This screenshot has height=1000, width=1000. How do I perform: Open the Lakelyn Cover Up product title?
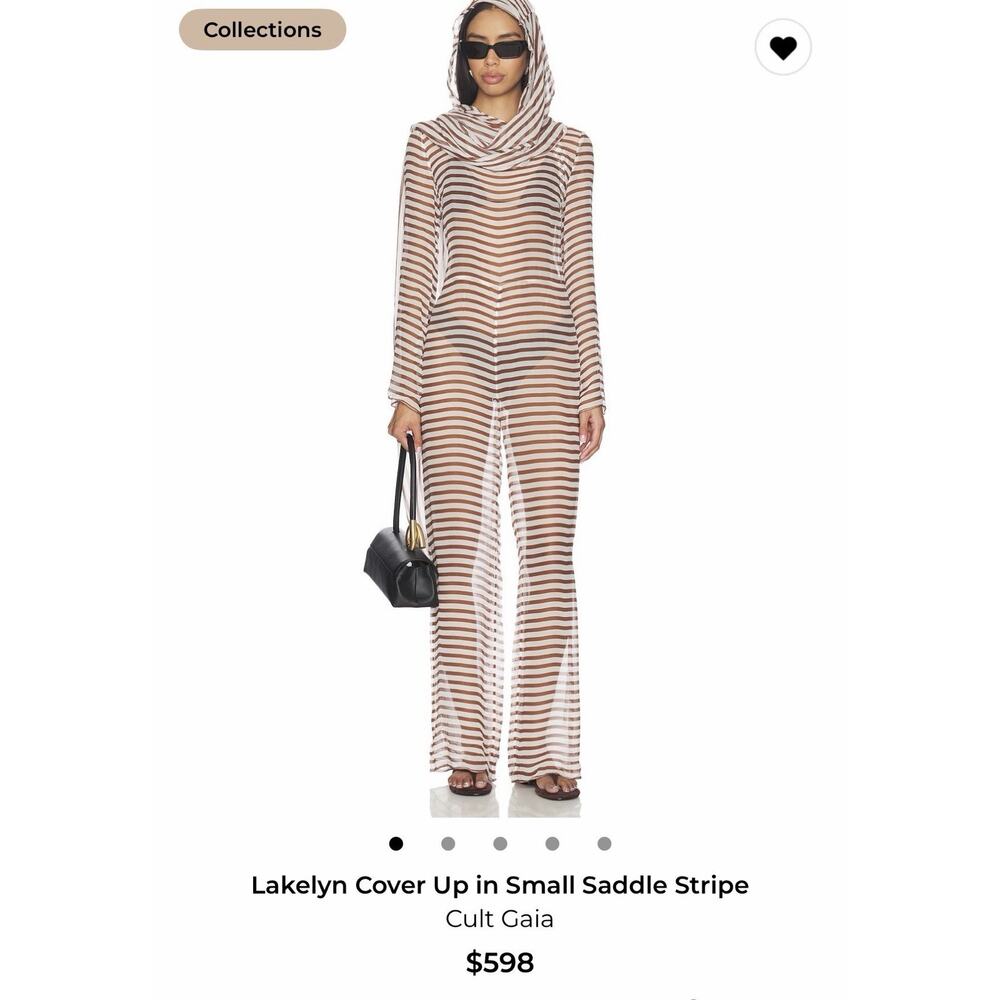tap(500, 885)
